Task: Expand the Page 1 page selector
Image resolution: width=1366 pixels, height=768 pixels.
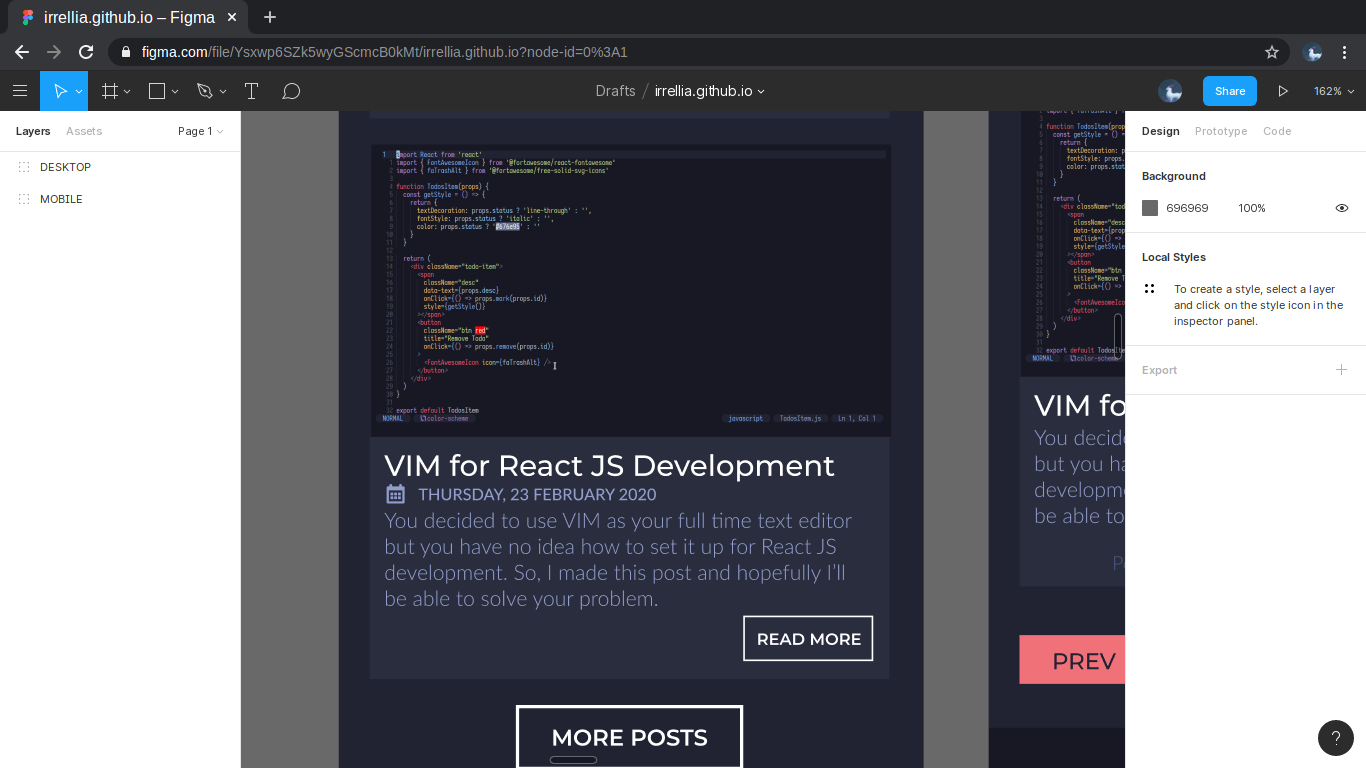Action: pyautogui.click(x=200, y=131)
